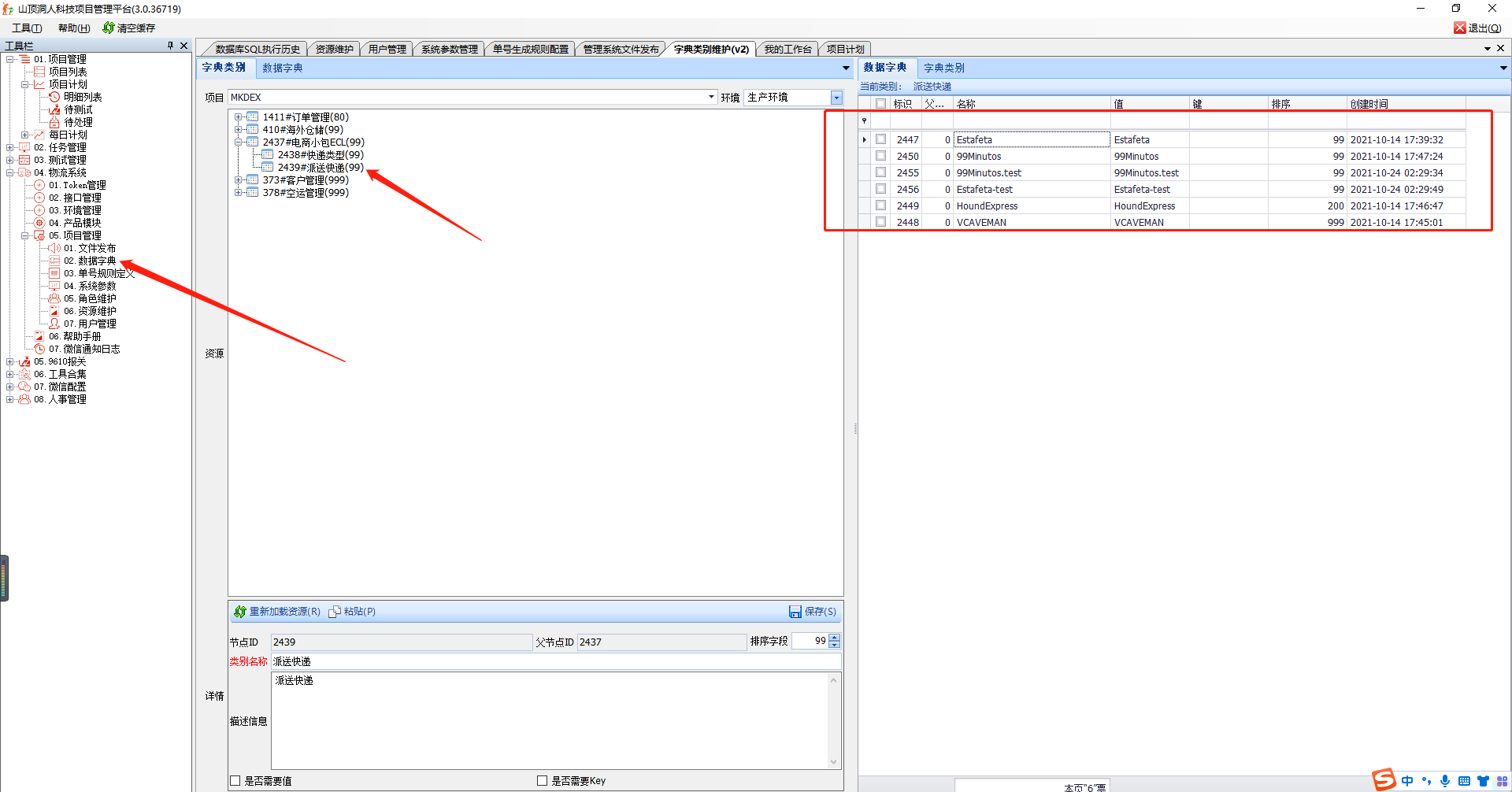Collapse the 2437#电商小包ECL(99) tree node
This screenshot has height=792, width=1512.
238,142
